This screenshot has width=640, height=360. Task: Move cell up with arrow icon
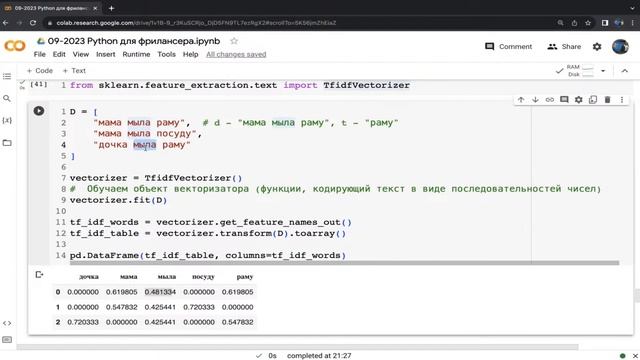point(521,100)
